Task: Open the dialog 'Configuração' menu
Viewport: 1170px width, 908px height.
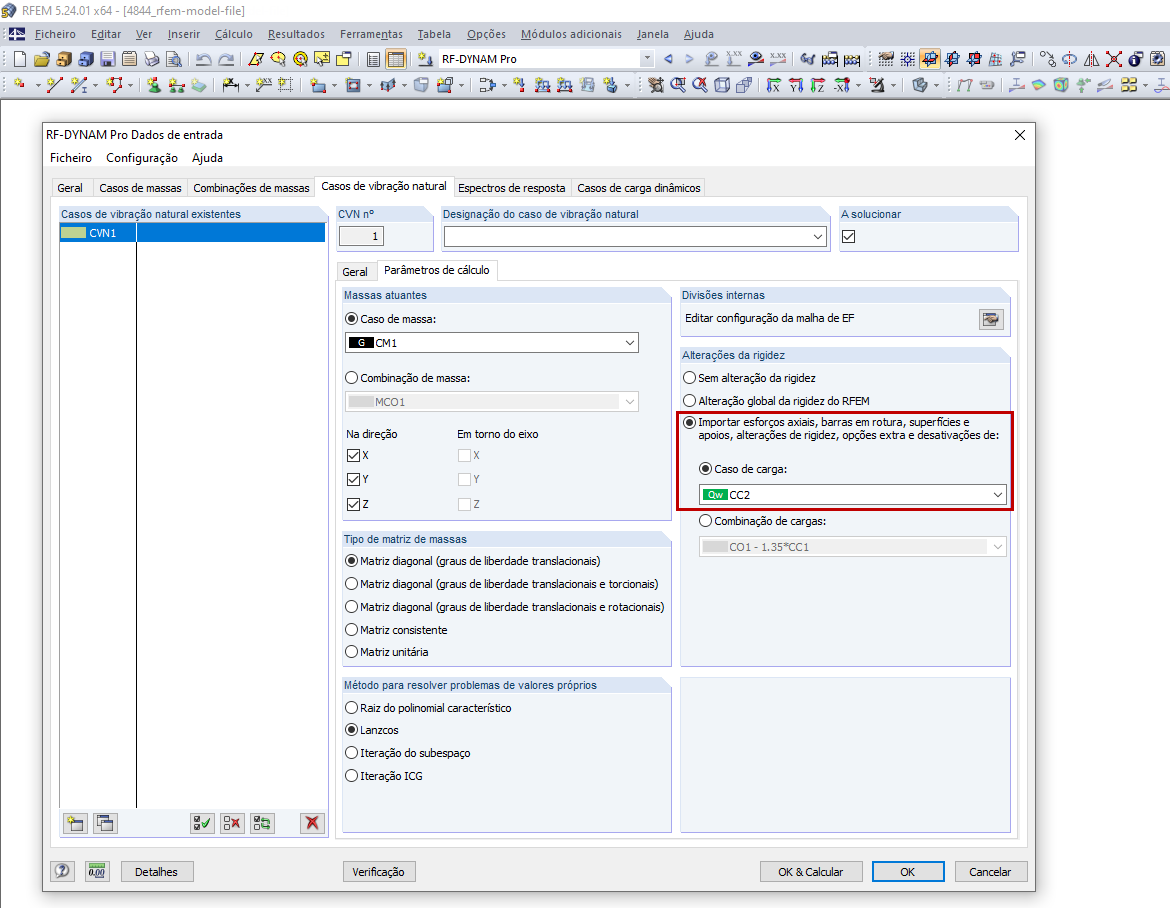Action: click(142, 157)
